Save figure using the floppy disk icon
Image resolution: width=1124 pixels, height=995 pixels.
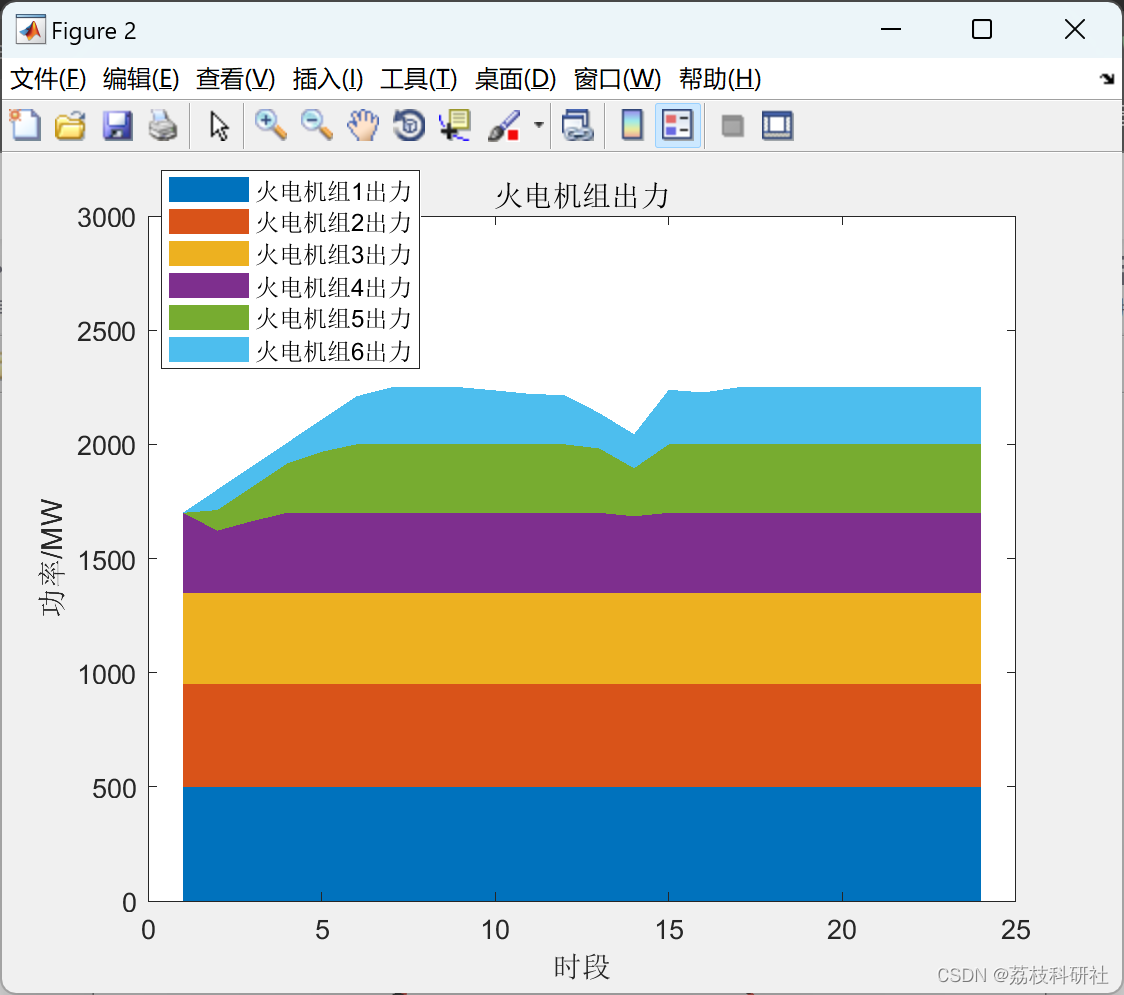(117, 125)
